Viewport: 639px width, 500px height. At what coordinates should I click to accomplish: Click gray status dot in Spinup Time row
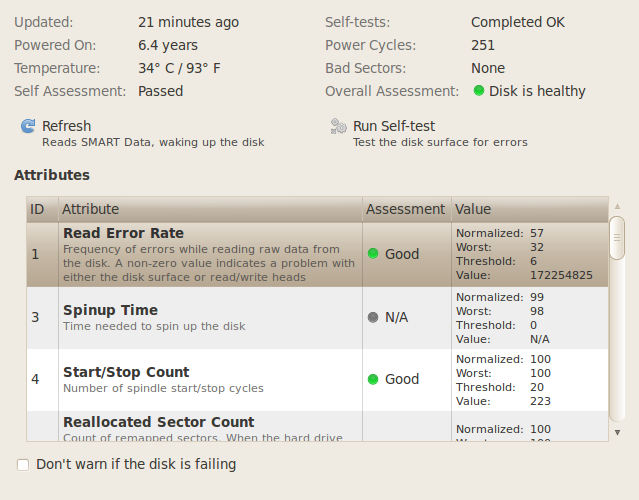(373, 317)
